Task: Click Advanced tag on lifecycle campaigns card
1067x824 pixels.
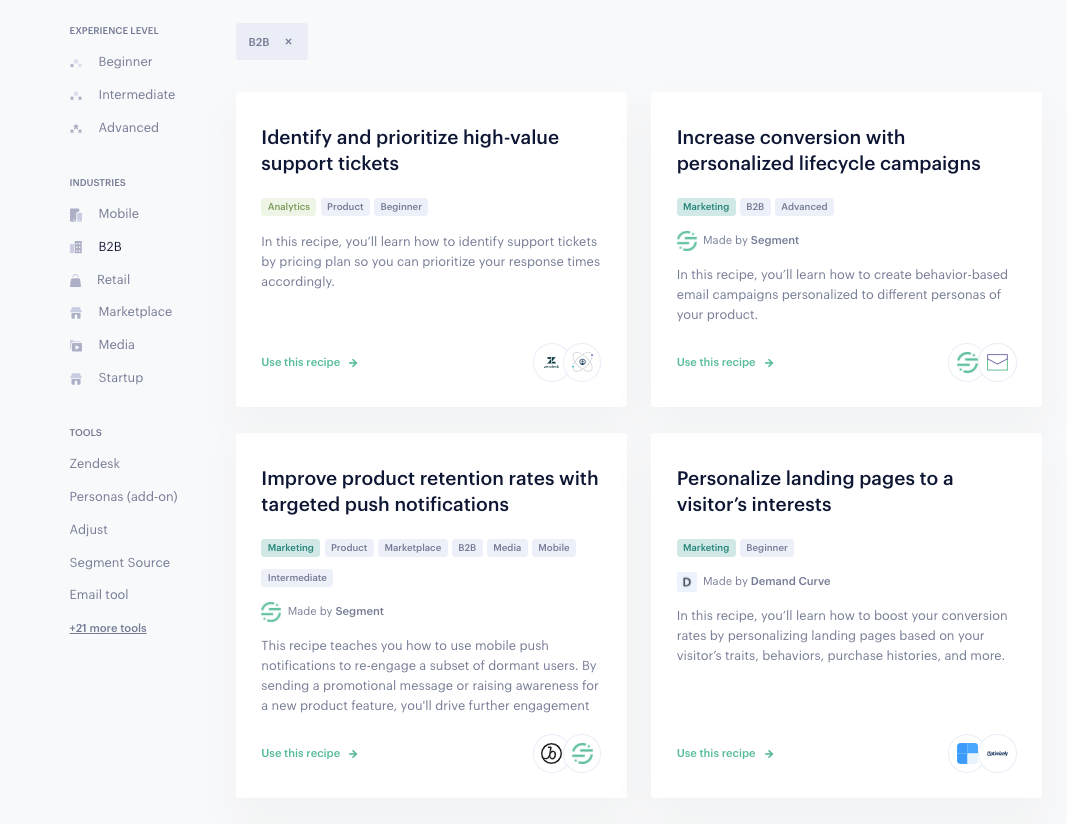Action: (804, 207)
